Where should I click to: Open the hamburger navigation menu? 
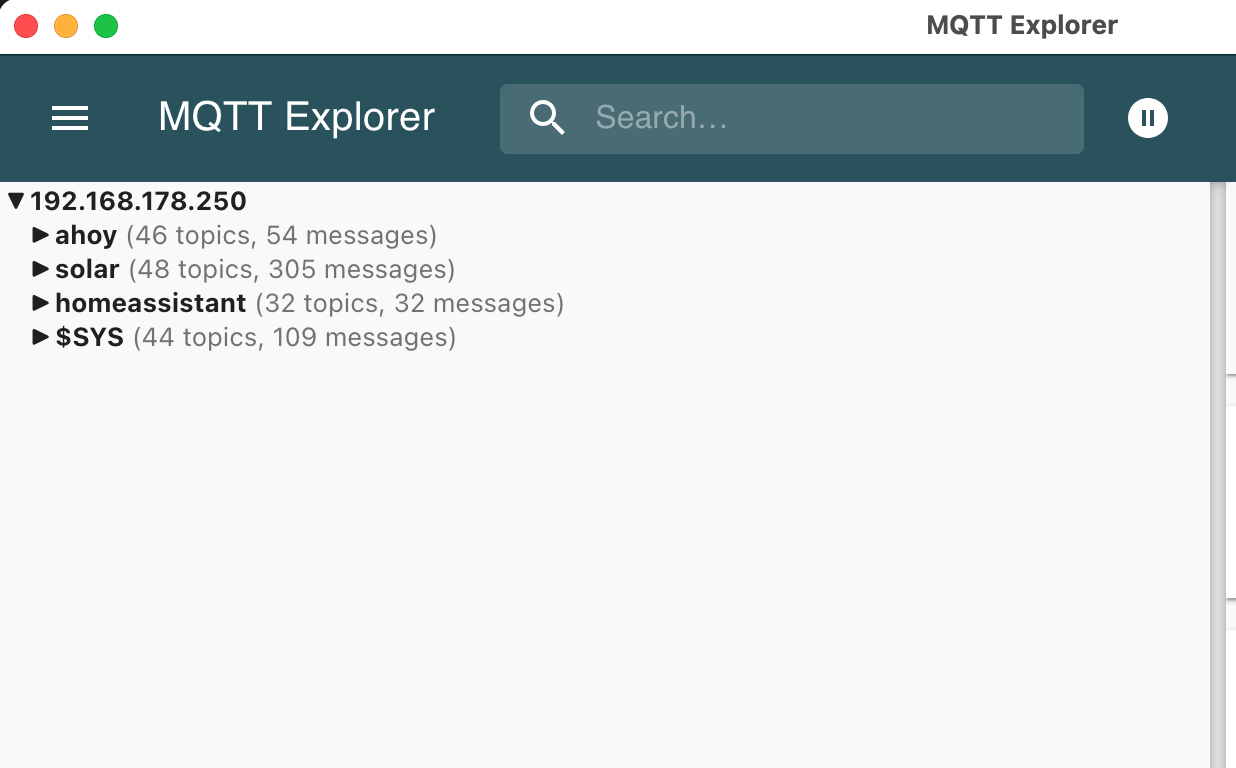pos(70,117)
